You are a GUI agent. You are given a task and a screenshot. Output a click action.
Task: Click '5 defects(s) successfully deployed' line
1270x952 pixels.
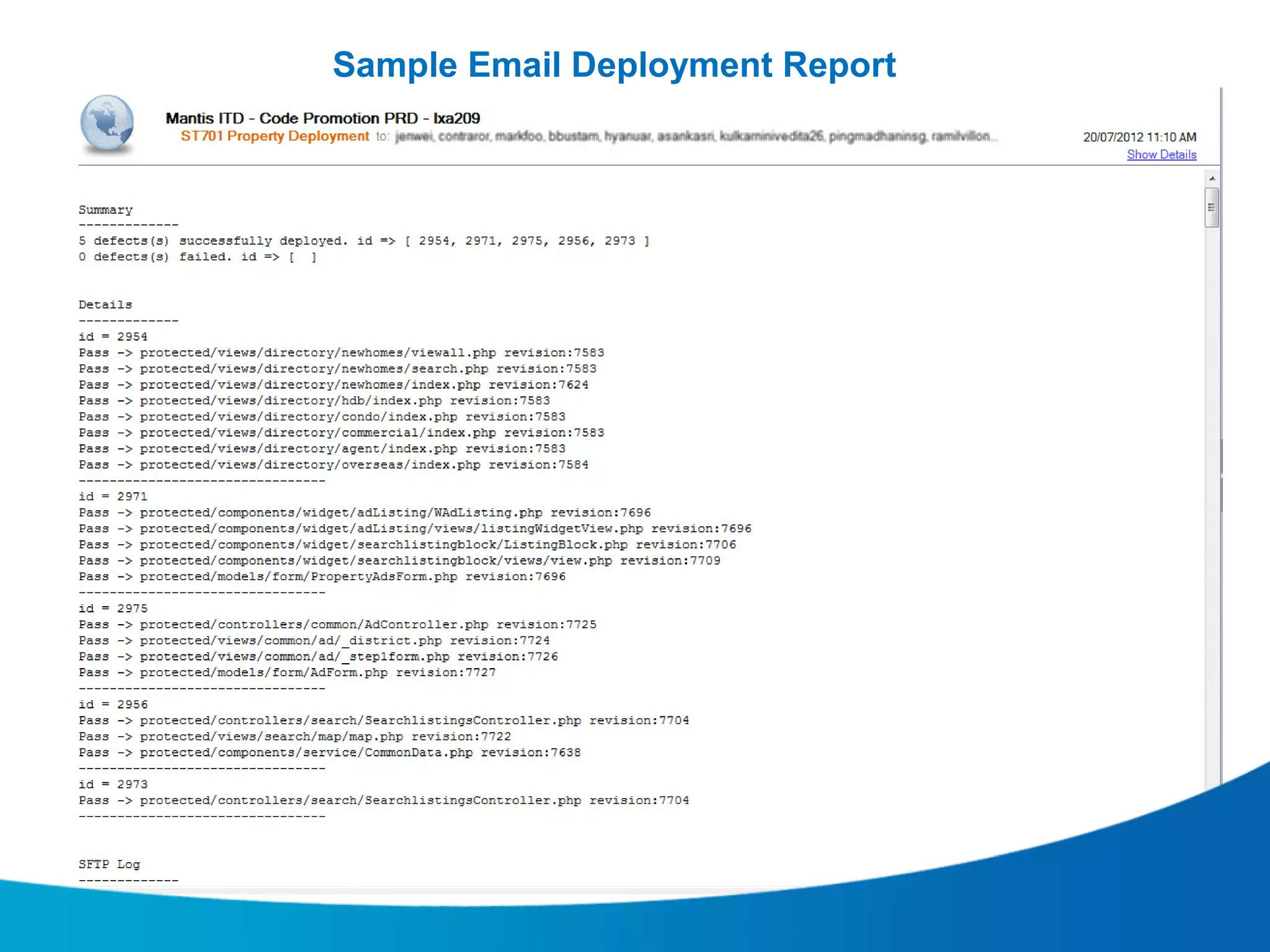point(364,240)
